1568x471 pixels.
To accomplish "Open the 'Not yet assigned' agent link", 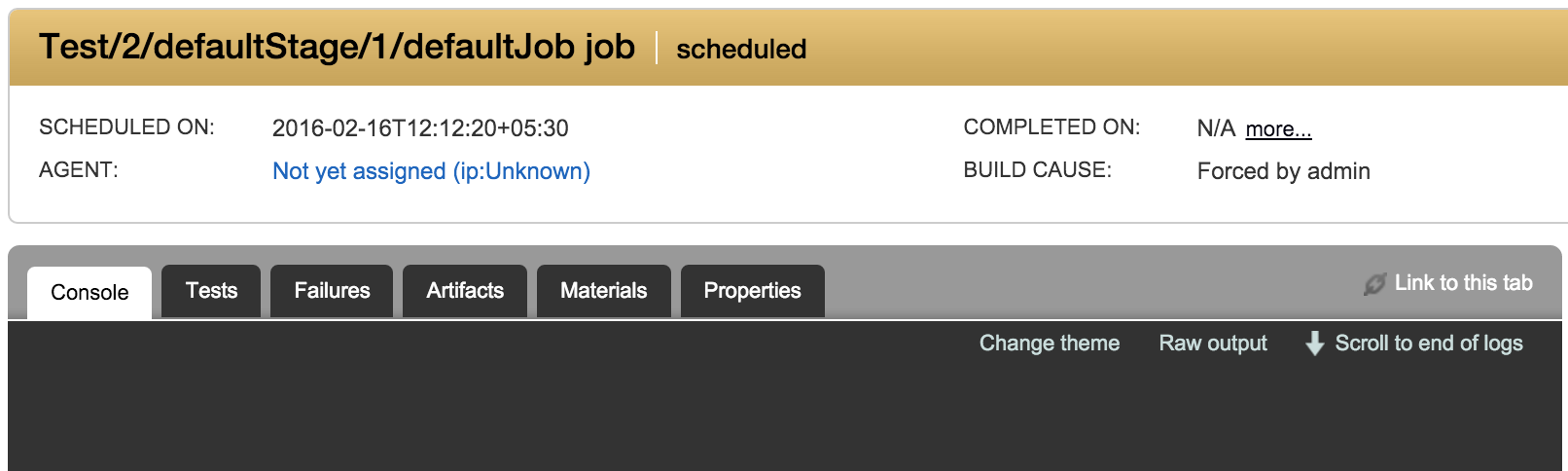I will tap(431, 171).
